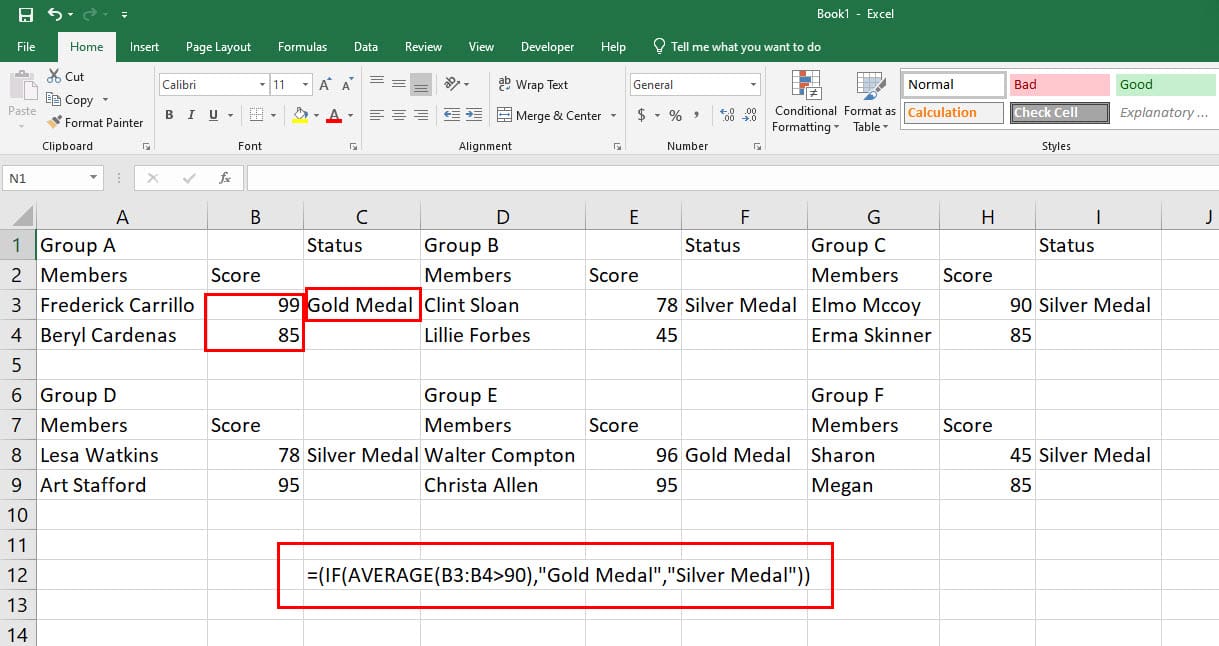1219x646 pixels.
Task: Apply the Bad cell style
Action: (1060, 85)
